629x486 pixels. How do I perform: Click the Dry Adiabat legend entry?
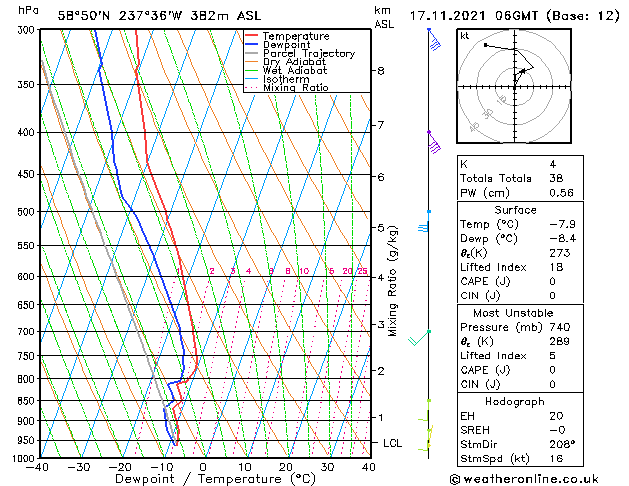294,62
